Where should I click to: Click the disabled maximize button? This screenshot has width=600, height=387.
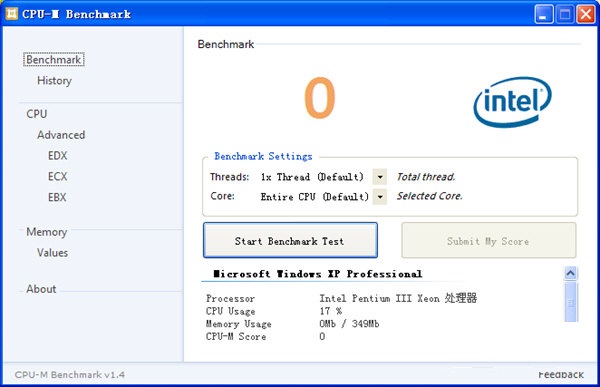pyautogui.click(x=565, y=15)
